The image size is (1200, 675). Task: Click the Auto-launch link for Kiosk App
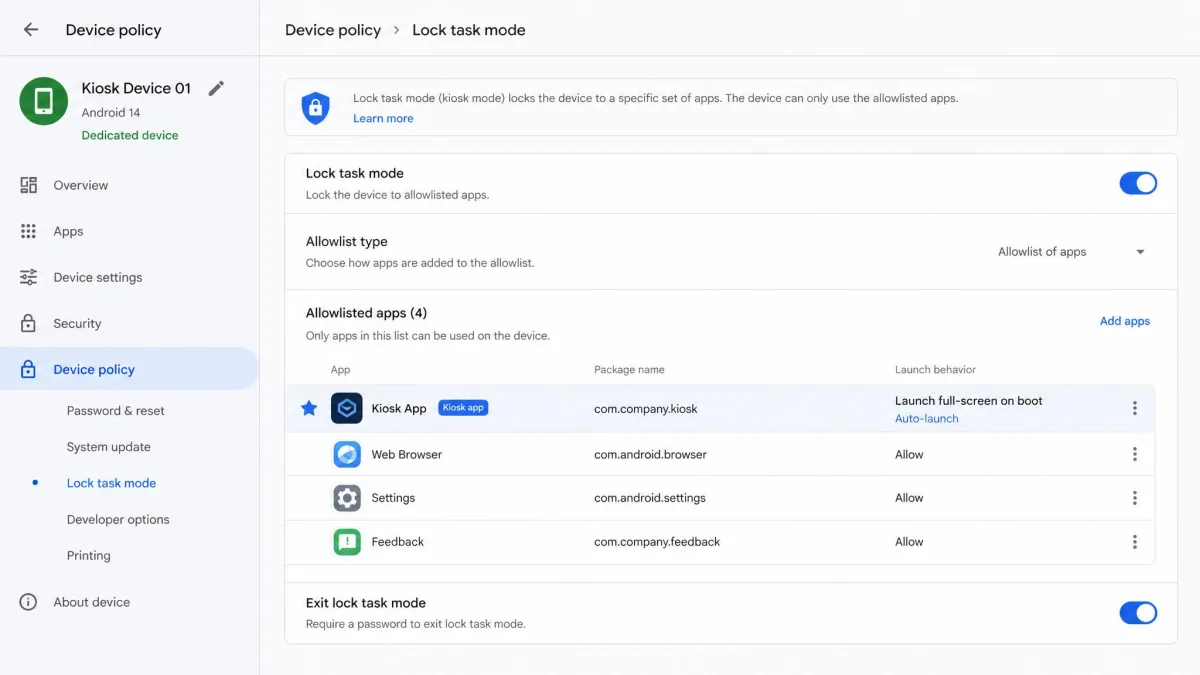click(x=927, y=419)
